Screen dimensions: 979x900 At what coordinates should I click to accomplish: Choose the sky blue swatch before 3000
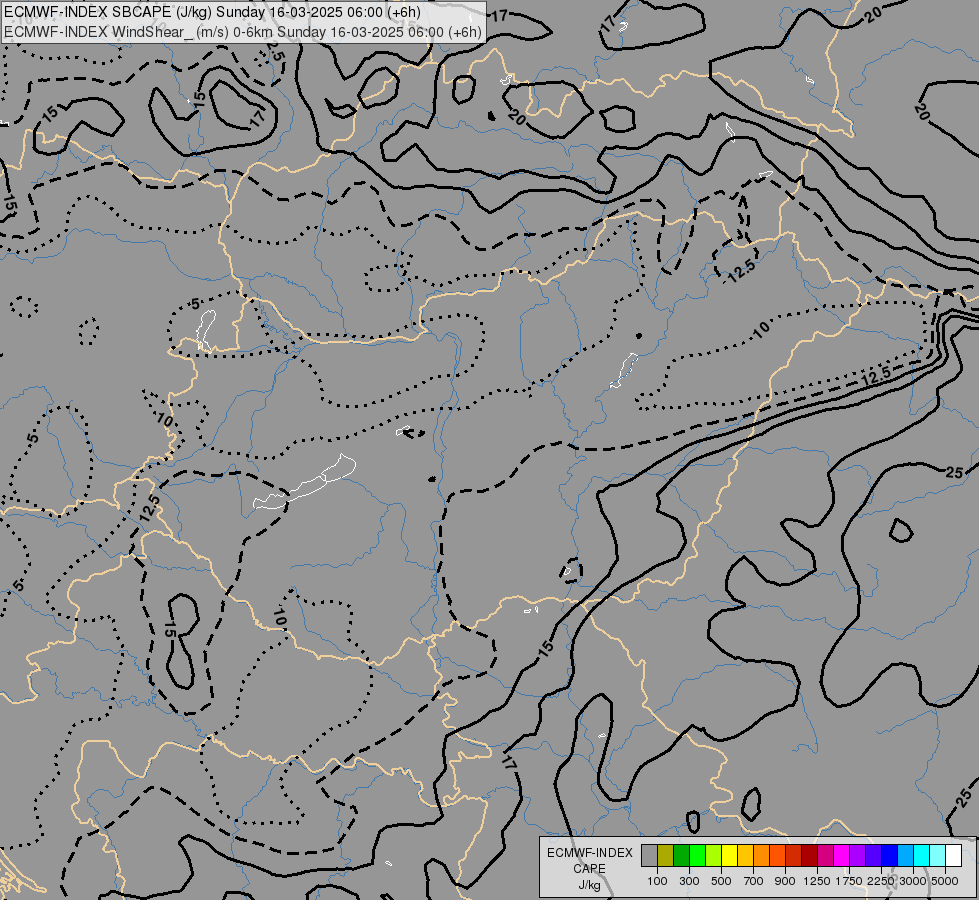(905, 855)
